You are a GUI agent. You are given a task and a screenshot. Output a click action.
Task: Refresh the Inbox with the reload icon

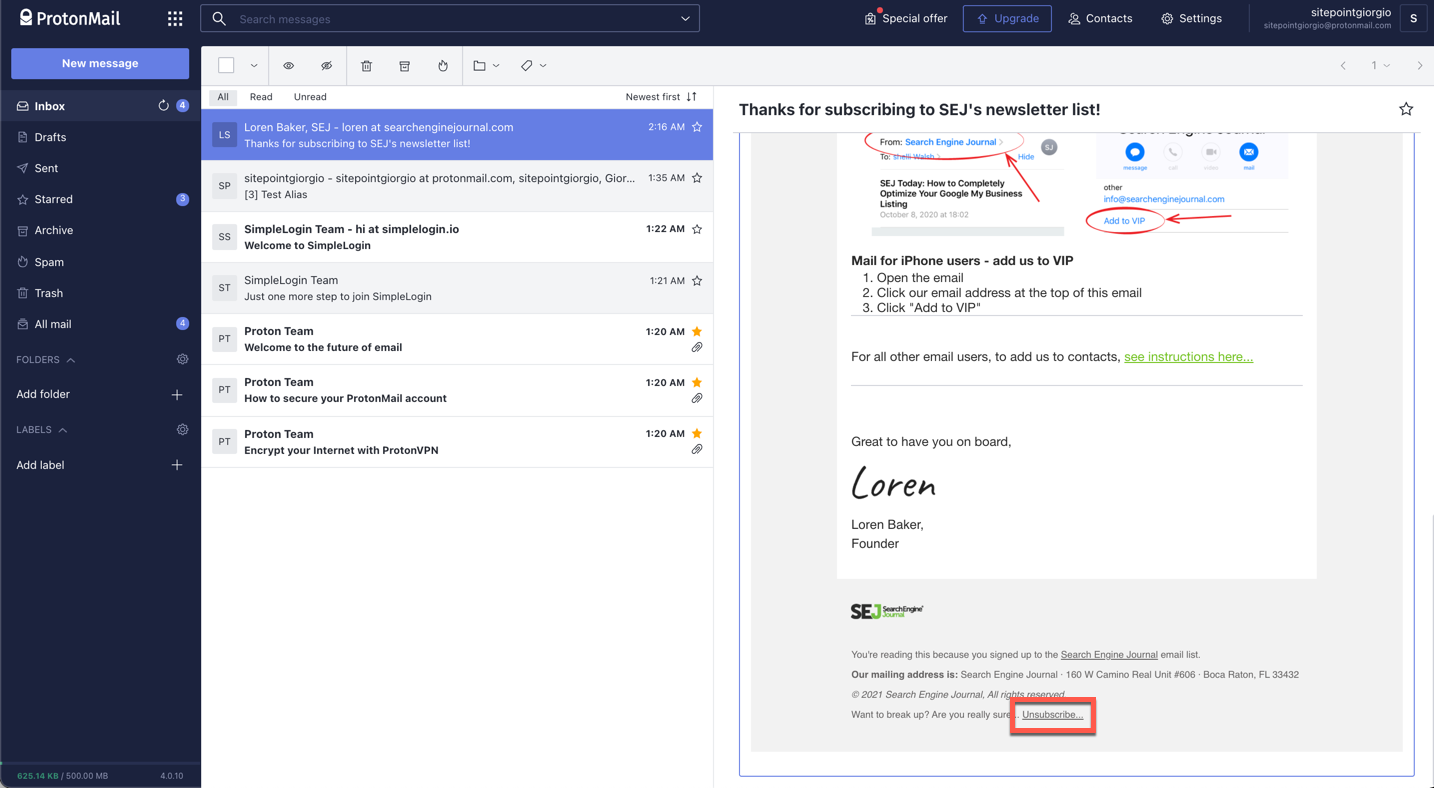(163, 106)
